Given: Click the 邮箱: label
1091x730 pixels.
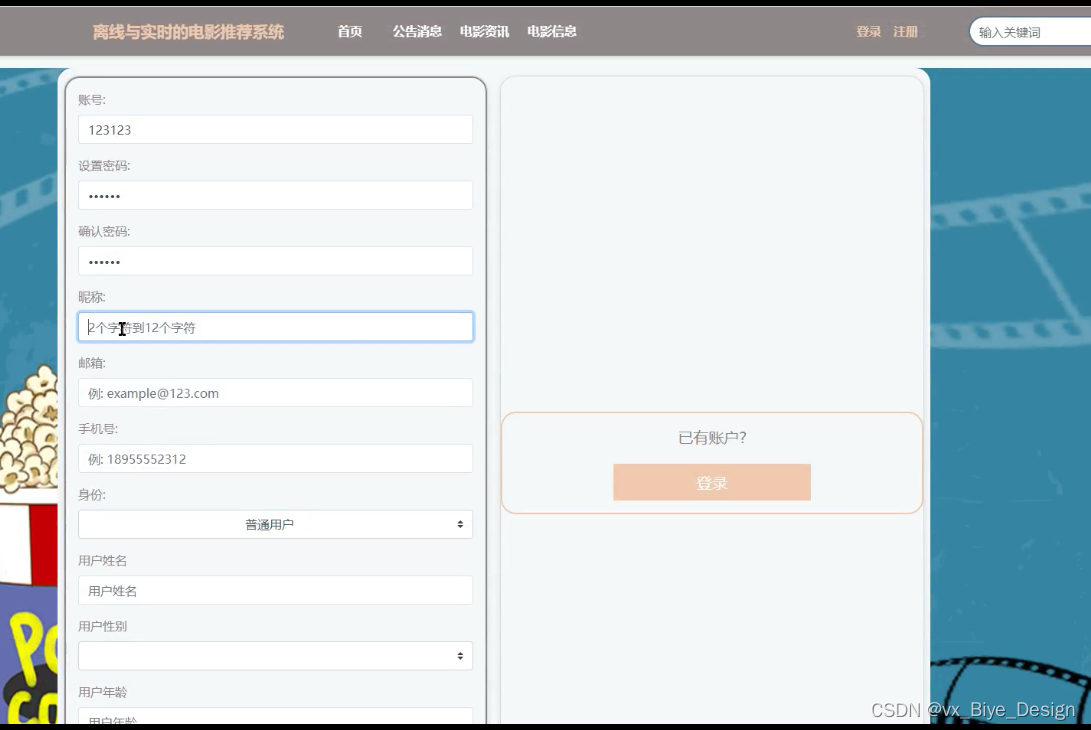Looking at the screenshot, I should click(92, 363).
